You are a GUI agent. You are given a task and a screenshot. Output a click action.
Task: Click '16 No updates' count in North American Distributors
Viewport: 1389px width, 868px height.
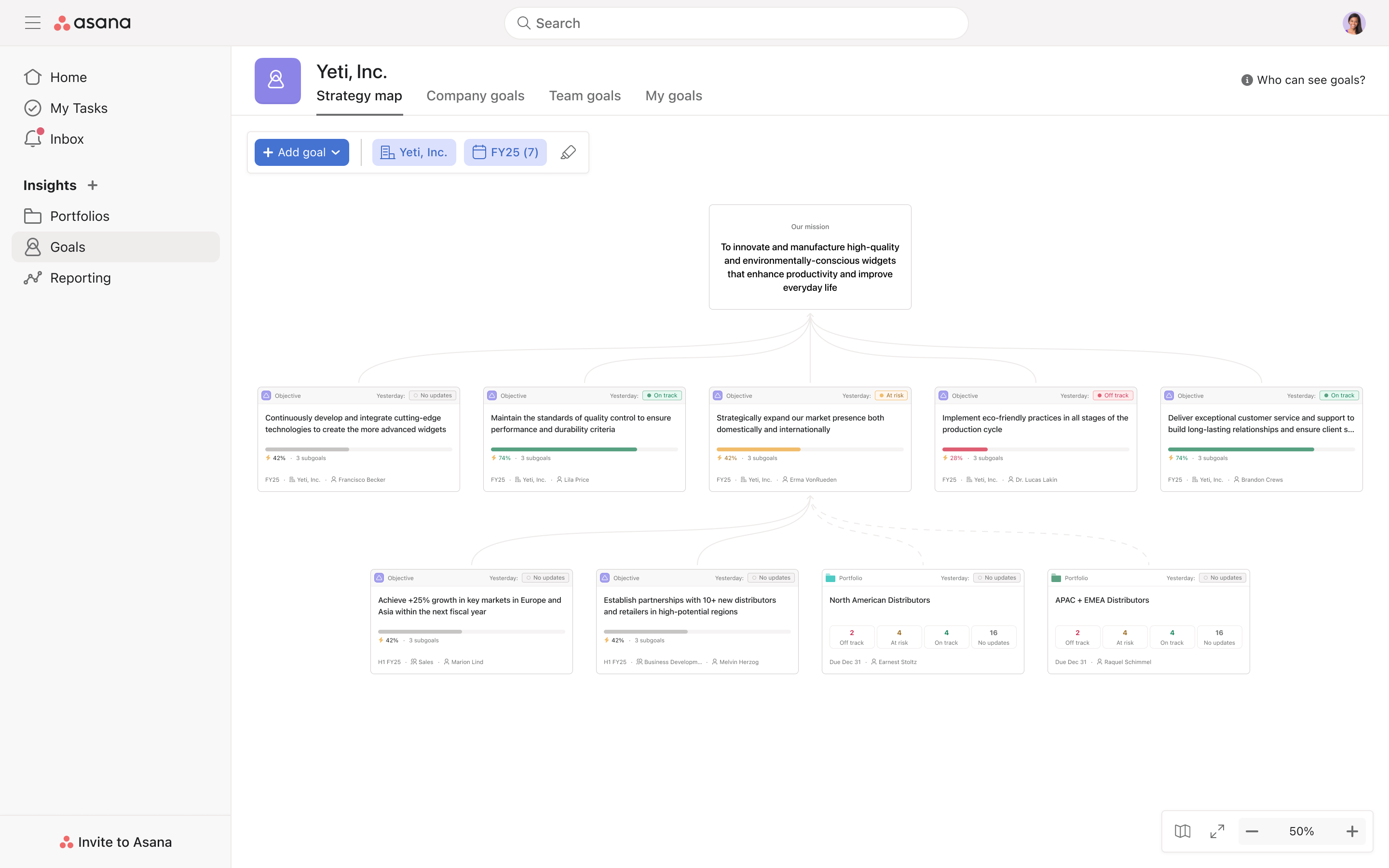coord(994,637)
